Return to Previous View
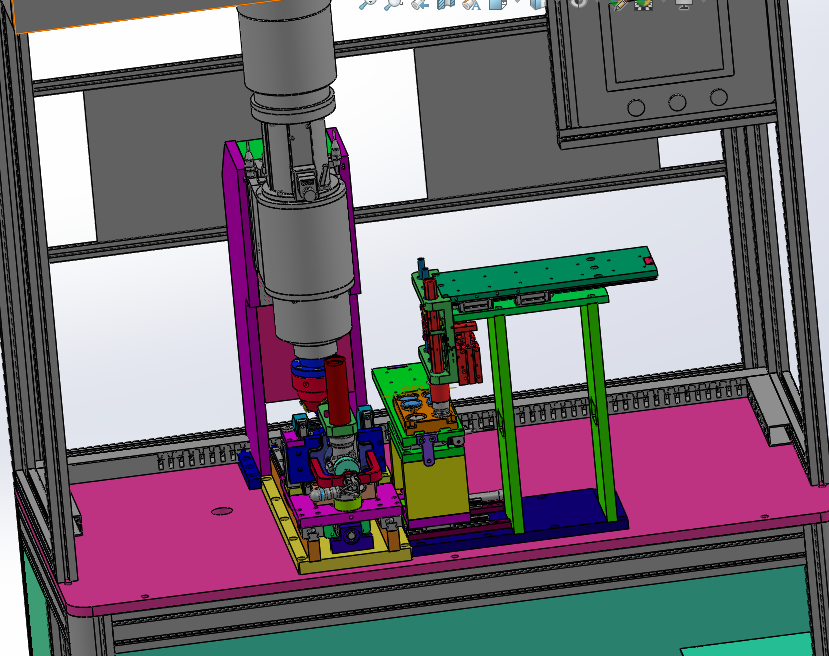Viewport: 829px width, 656px height. pyautogui.click(x=420, y=4)
